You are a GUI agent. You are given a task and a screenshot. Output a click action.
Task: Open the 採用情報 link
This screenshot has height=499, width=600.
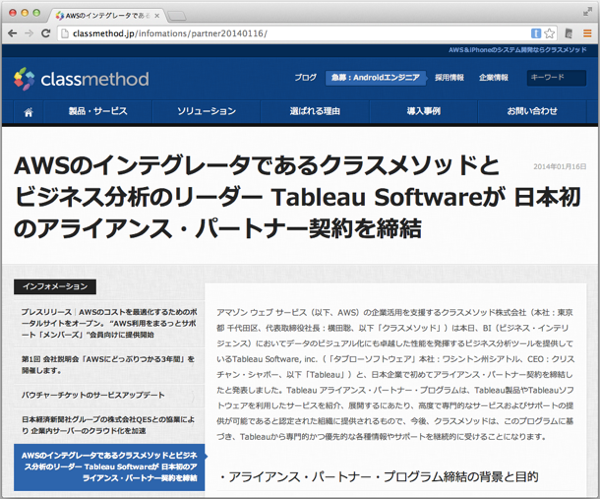coord(449,78)
